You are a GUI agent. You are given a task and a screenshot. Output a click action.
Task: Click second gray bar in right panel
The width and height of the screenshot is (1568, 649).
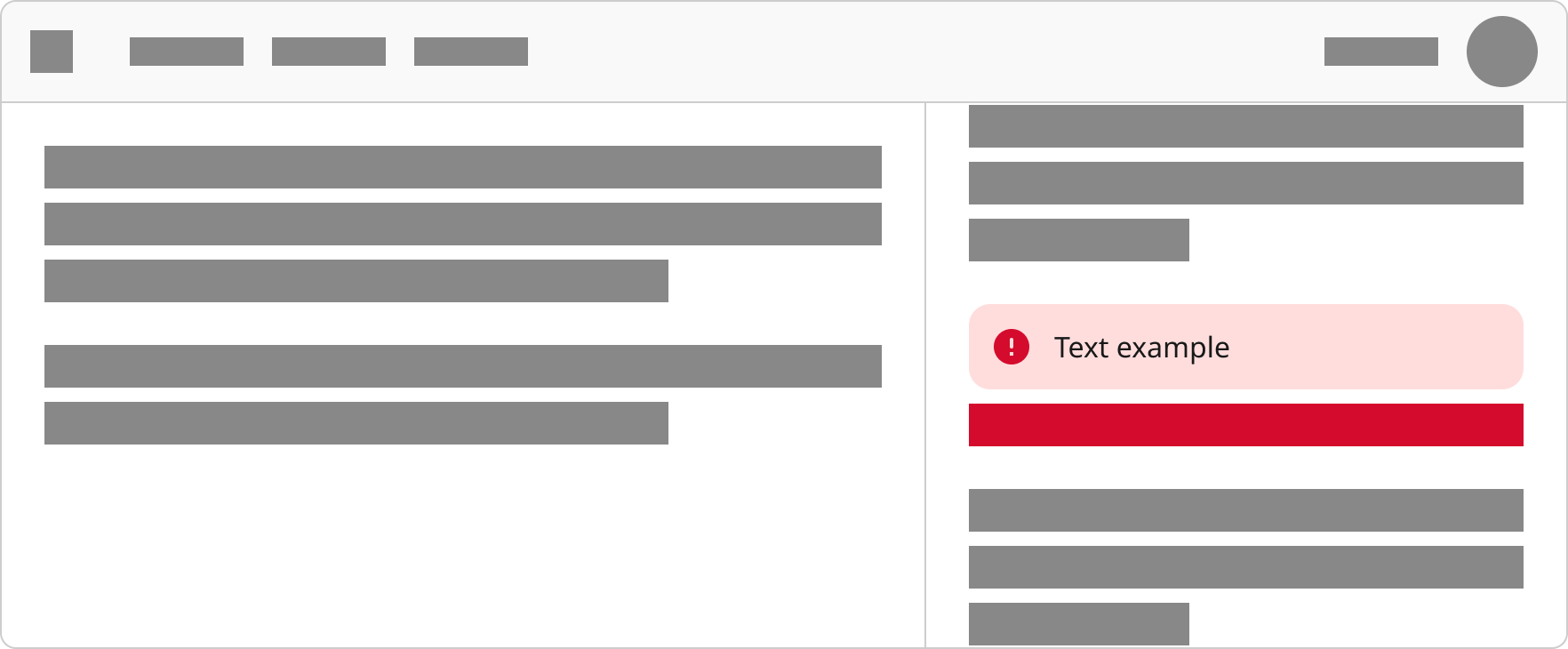tap(1246, 183)
